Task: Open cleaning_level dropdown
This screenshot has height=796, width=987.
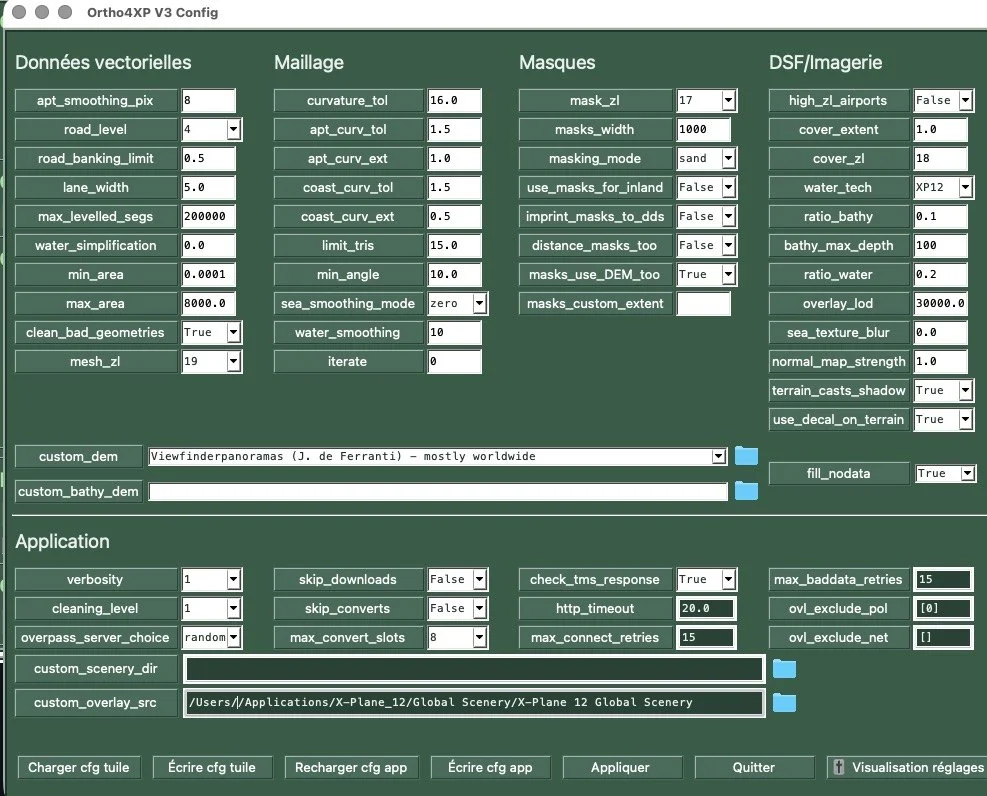Action: point(234,608)
